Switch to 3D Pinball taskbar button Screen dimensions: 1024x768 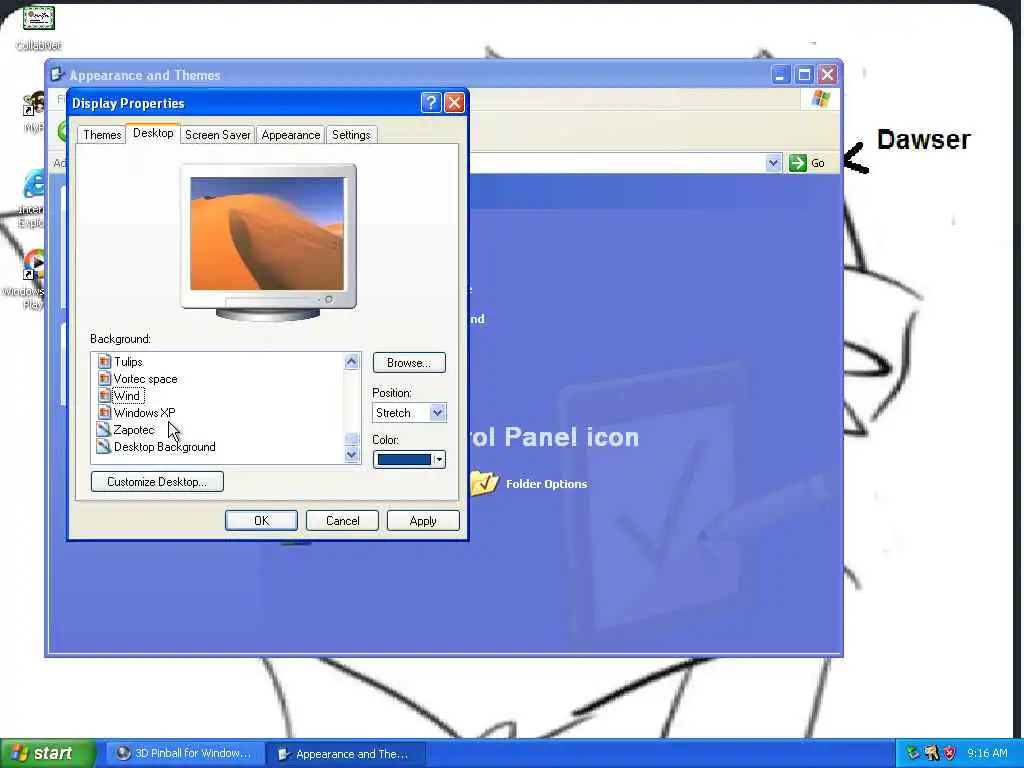click(183, 753)
